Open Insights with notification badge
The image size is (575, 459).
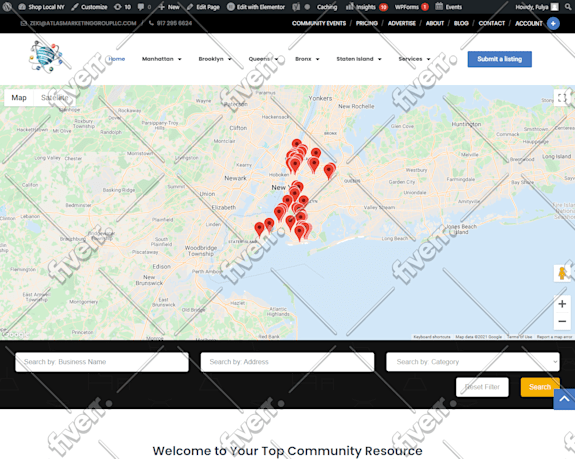(x=366, y=7)
